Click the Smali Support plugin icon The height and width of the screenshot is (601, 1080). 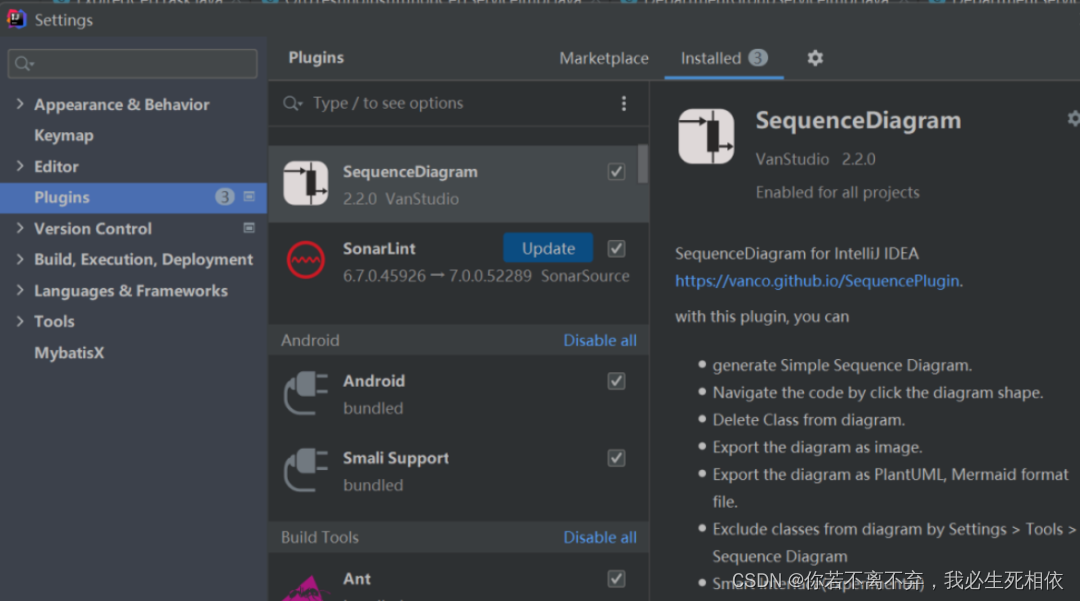point(306,470)
